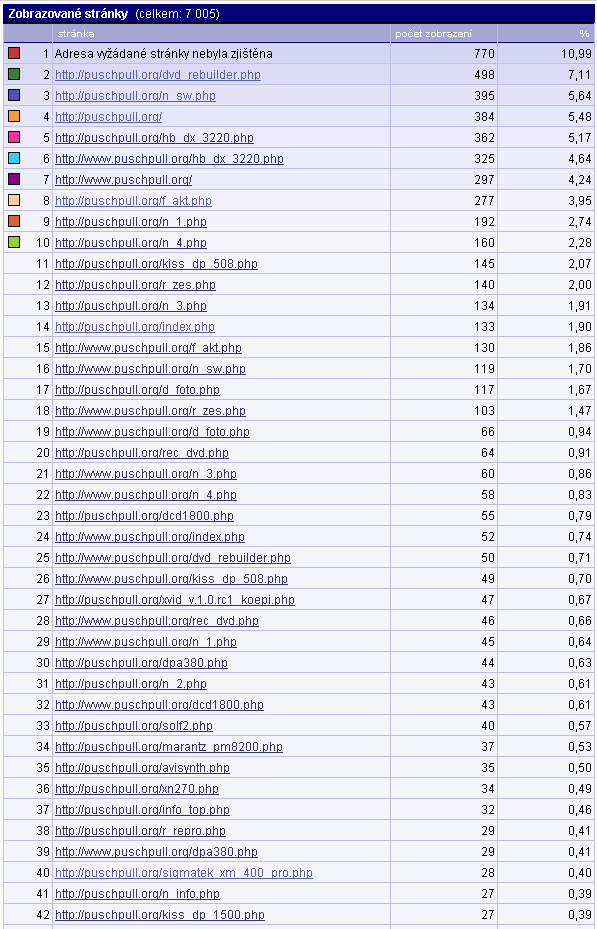Open the puschpull.org/avisynth.php link
Image resolution: width=597 pixels, height=929 pixels.
click(142, 768)
